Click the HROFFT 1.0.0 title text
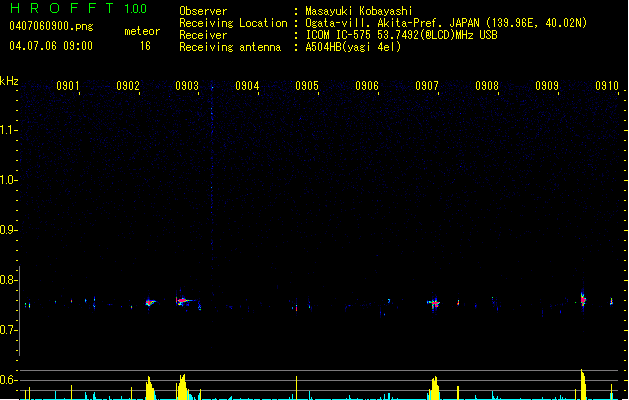Image resolution: width=629 pixels, height=400 pixels. [79, 8]
